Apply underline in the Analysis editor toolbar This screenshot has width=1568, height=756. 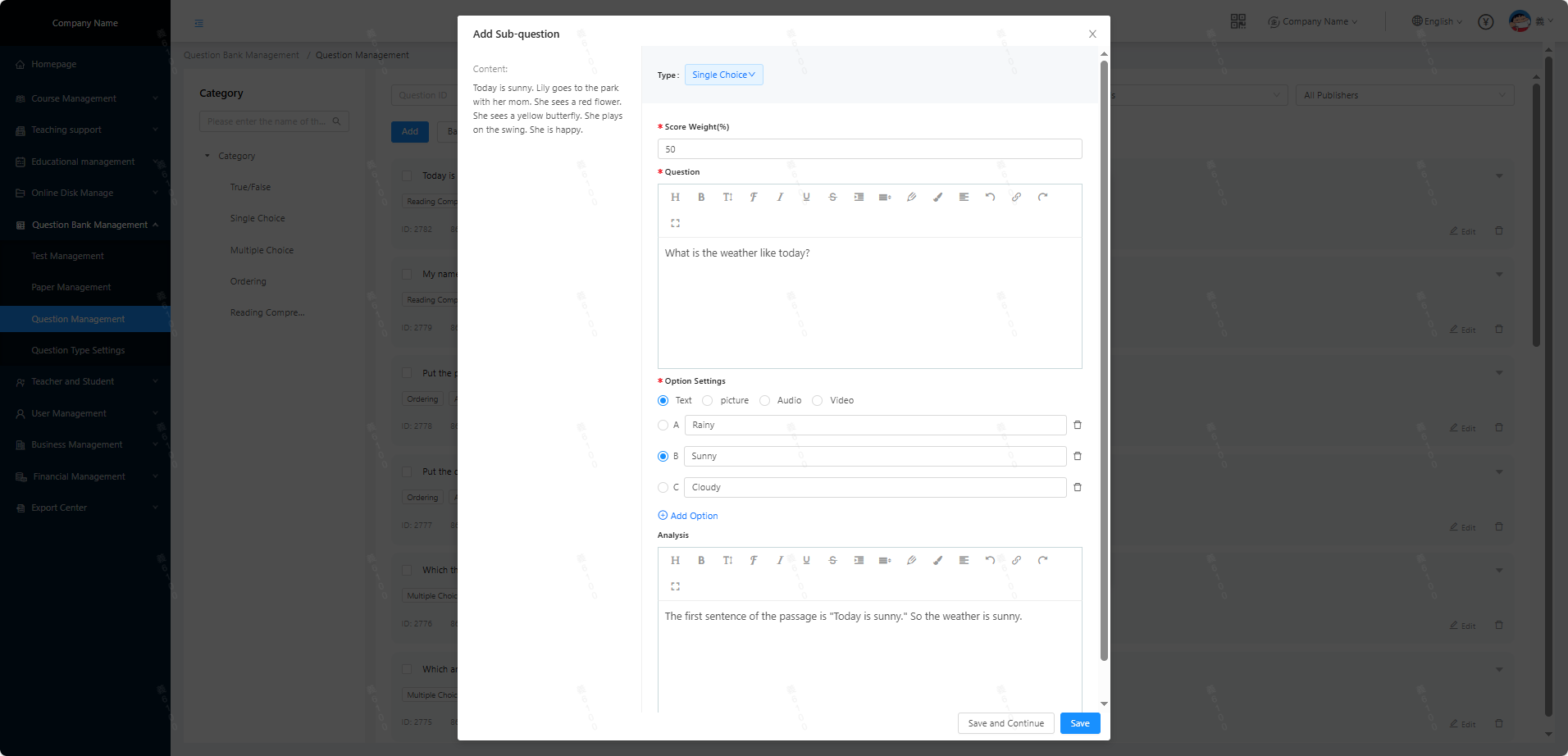pos(806,560)
